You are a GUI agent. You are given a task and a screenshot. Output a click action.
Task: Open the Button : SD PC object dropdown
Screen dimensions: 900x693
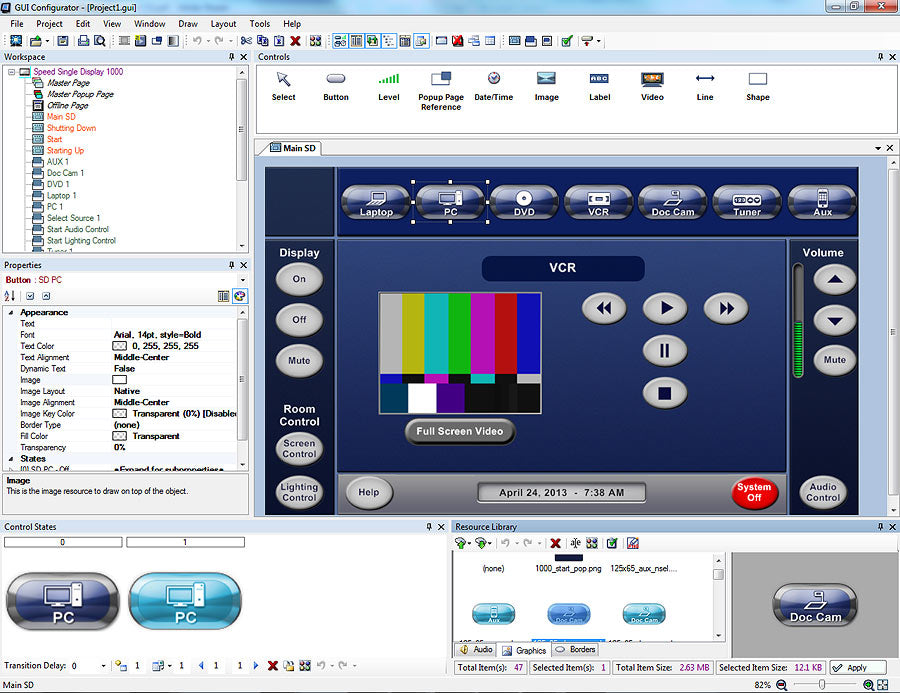(x=242, y=280)
